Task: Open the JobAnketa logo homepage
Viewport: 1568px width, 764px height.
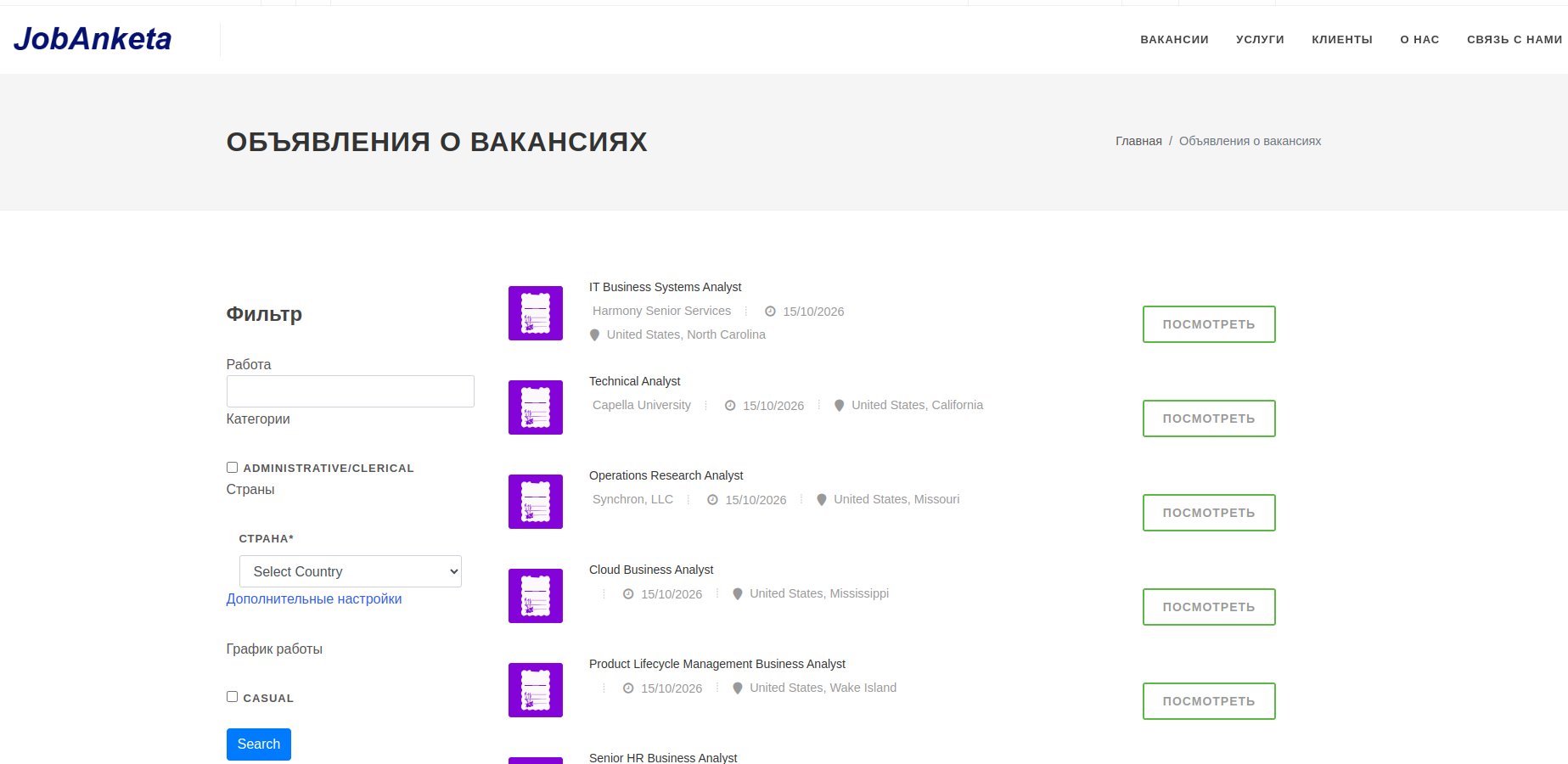Action: 93,39
